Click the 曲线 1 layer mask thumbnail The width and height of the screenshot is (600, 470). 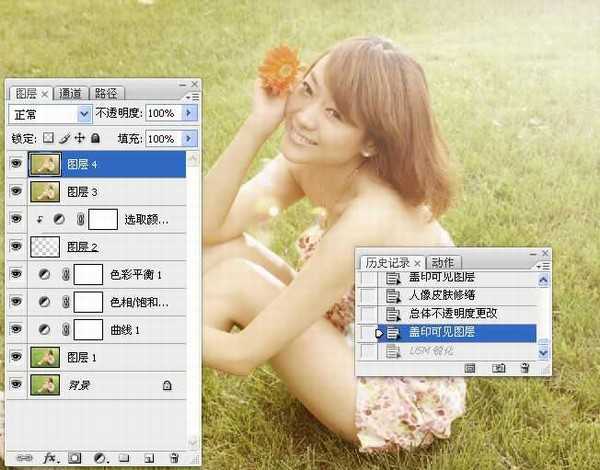coord(88,328)
